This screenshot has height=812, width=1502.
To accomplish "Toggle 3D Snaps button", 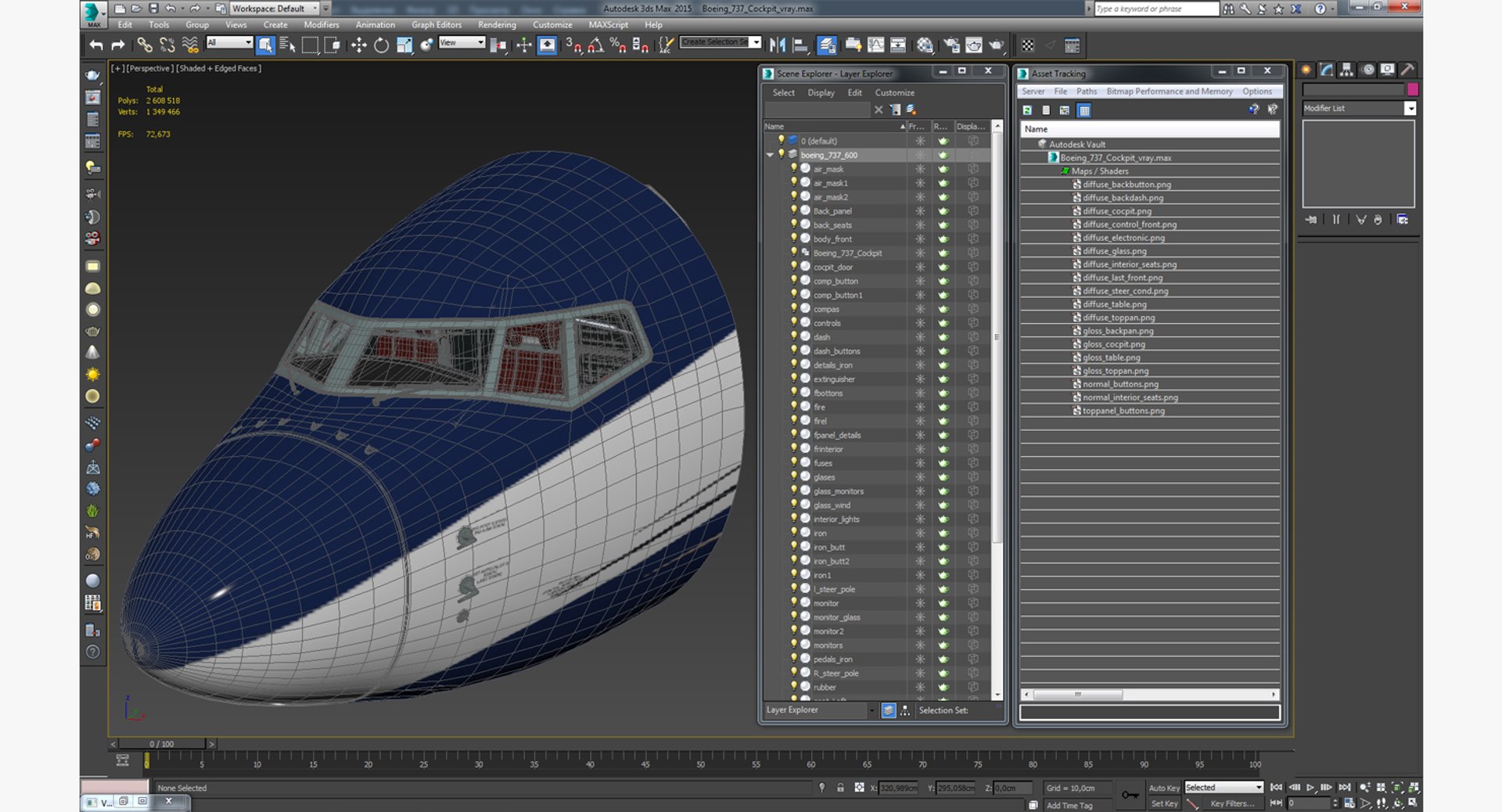I will point(573,45).
